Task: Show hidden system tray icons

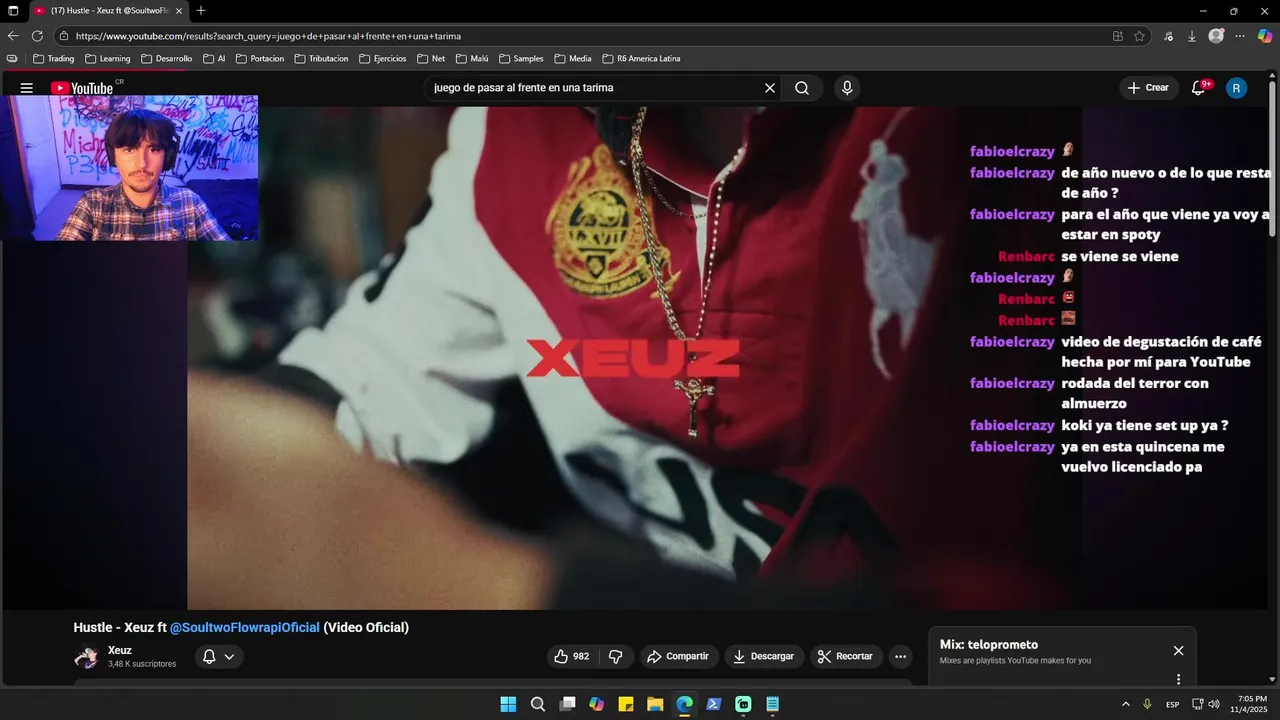Action: pyautogui.click(x=1125, y=704)
